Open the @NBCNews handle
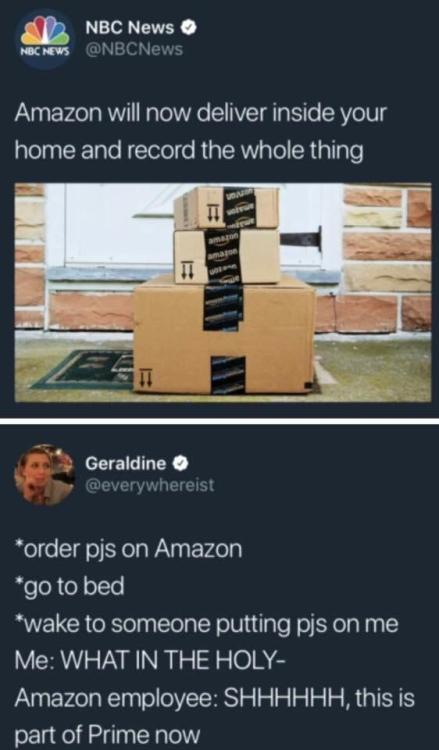This screenshot has width=439, height=750. point(134,49)
